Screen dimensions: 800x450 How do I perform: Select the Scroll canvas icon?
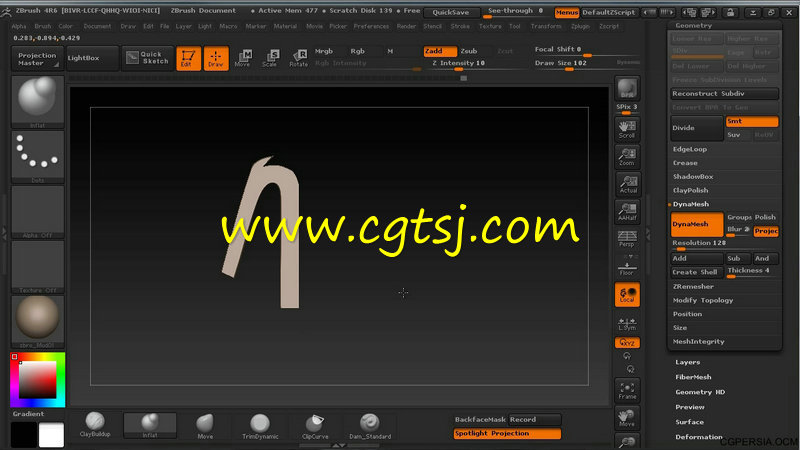coord(627,130)
